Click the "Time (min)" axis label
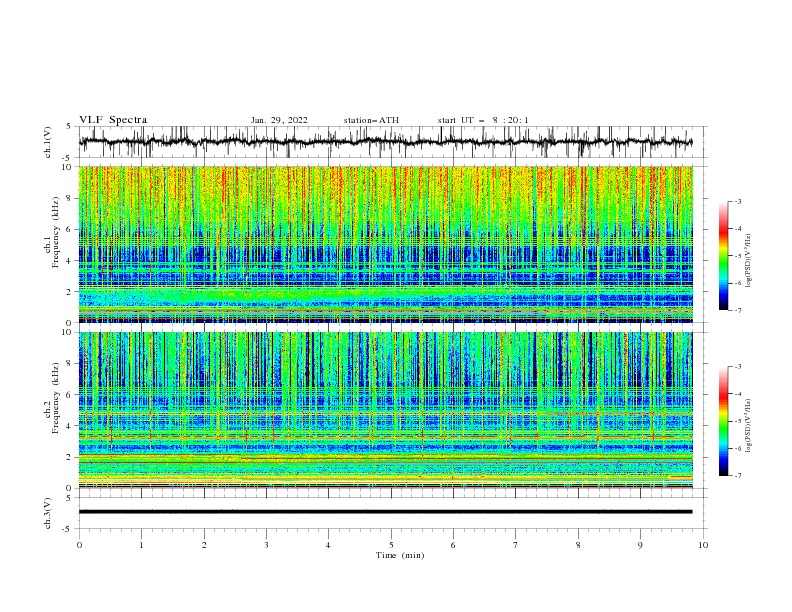Viewport: 792px width, 612px height. pyautogui.click(x=400, y=555)
